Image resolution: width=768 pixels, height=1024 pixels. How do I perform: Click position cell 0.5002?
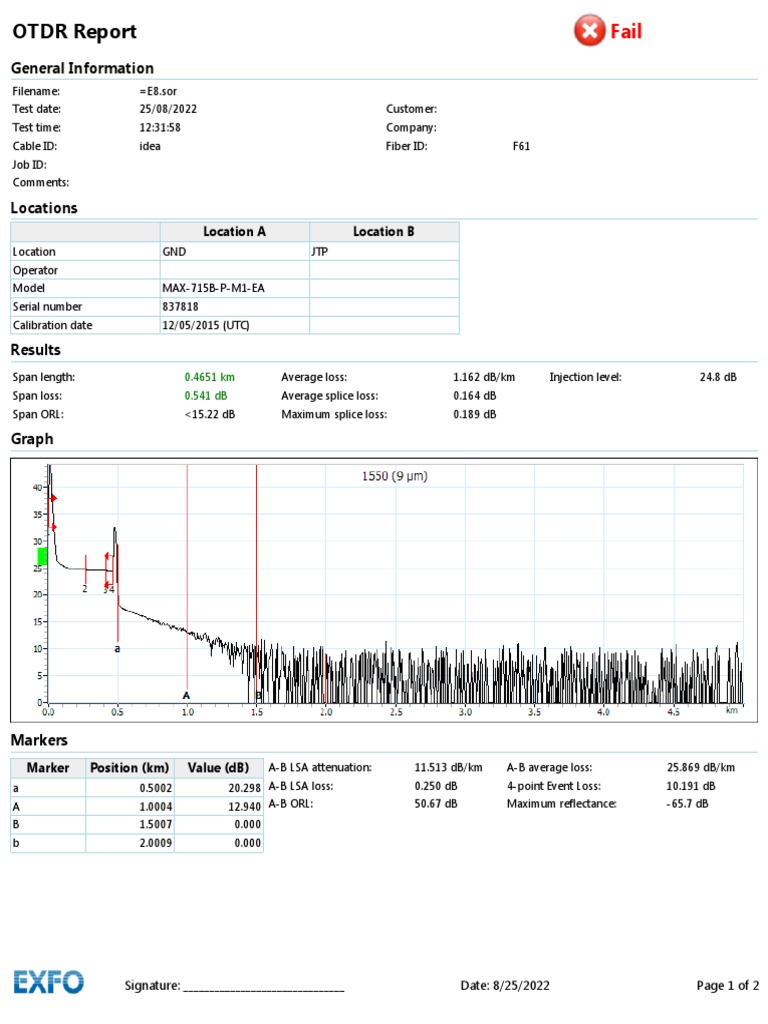[129, 788]
